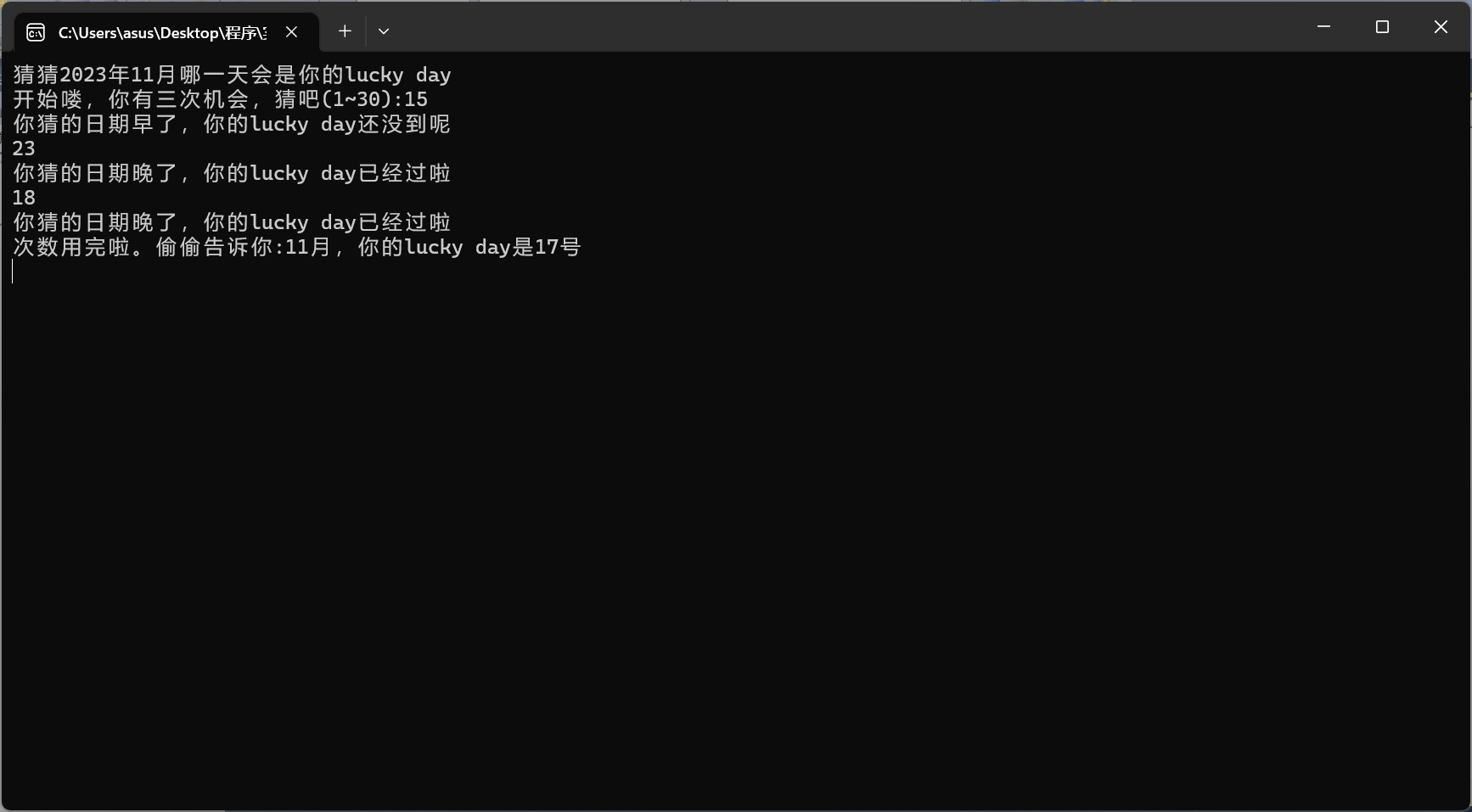Click the line starting with 次数用完啦
This screenshot has width=1472, height=812.
tap(297, 247)
